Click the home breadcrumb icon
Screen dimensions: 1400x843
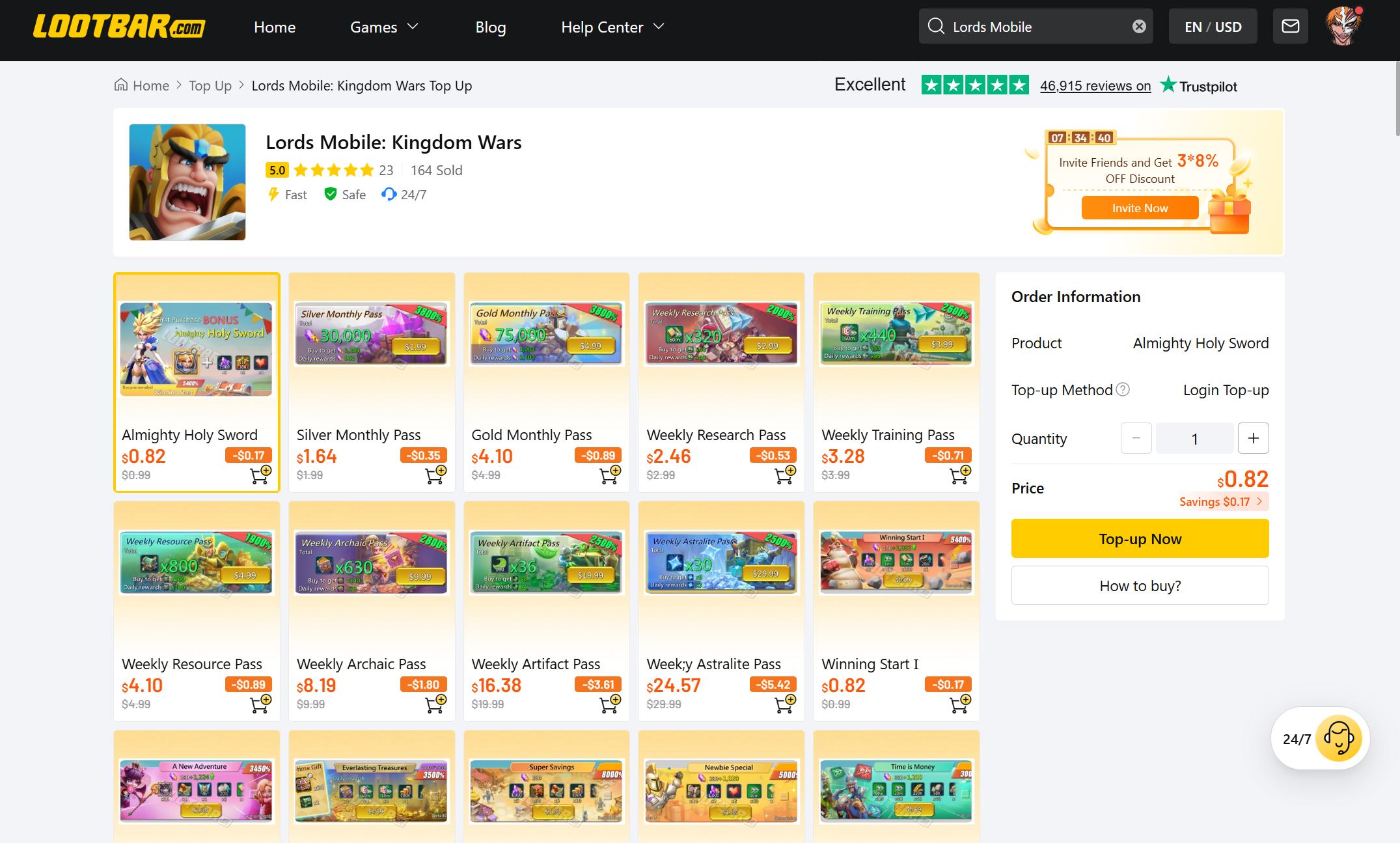click(121, 85)
